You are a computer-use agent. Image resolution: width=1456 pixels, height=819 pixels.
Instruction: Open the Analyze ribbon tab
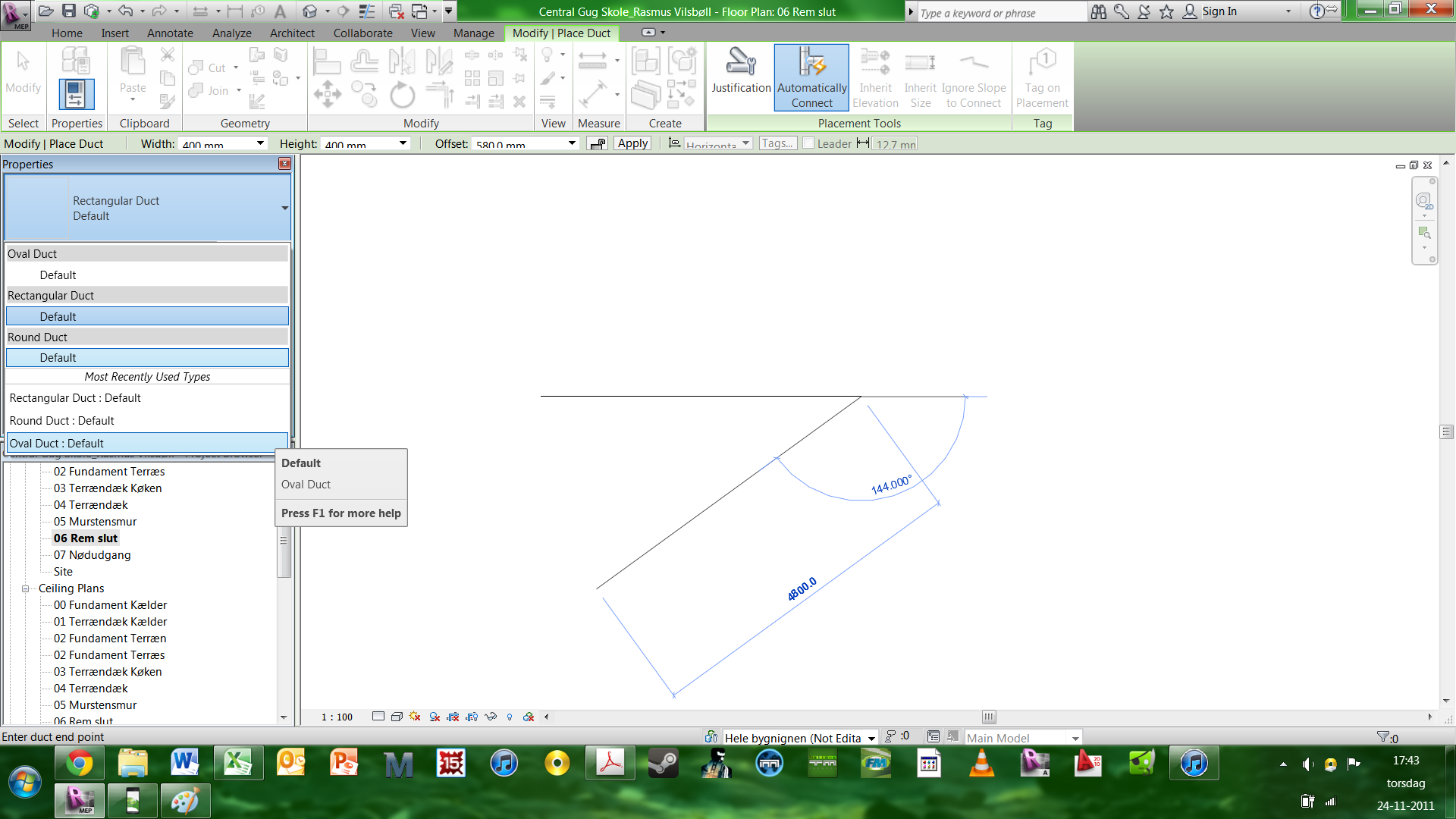[x=231, y=33]
